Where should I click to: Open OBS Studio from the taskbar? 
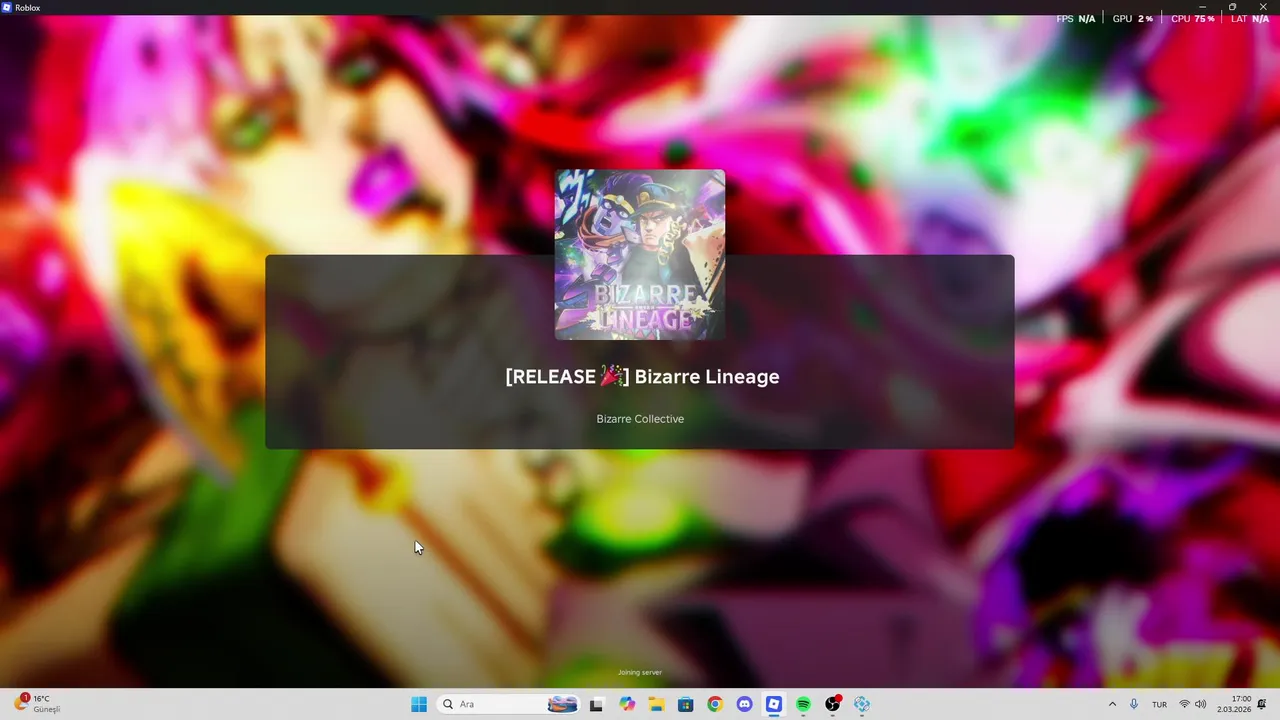[832, 704]
